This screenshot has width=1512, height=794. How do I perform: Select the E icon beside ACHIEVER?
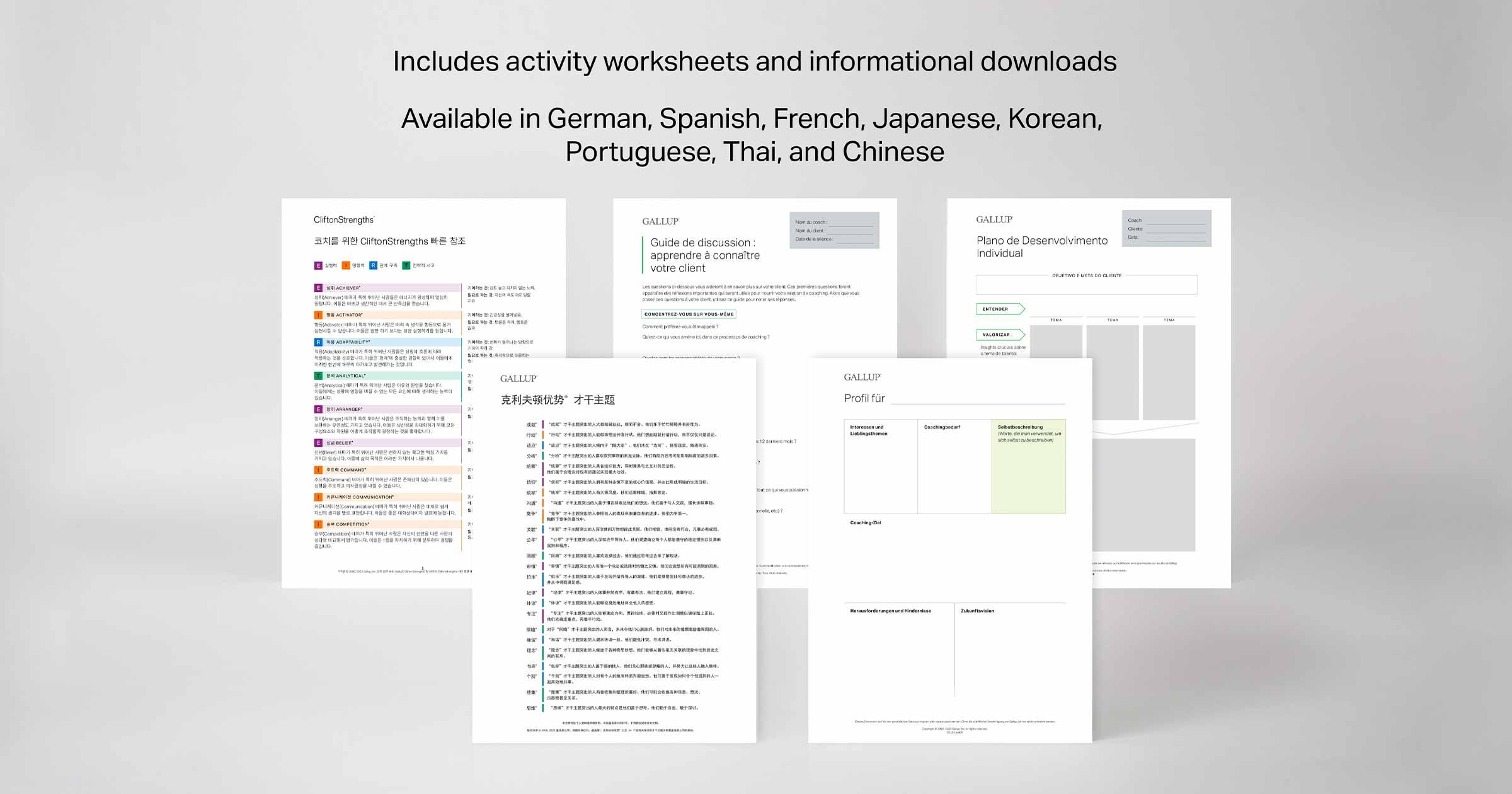tap(318, 287)
